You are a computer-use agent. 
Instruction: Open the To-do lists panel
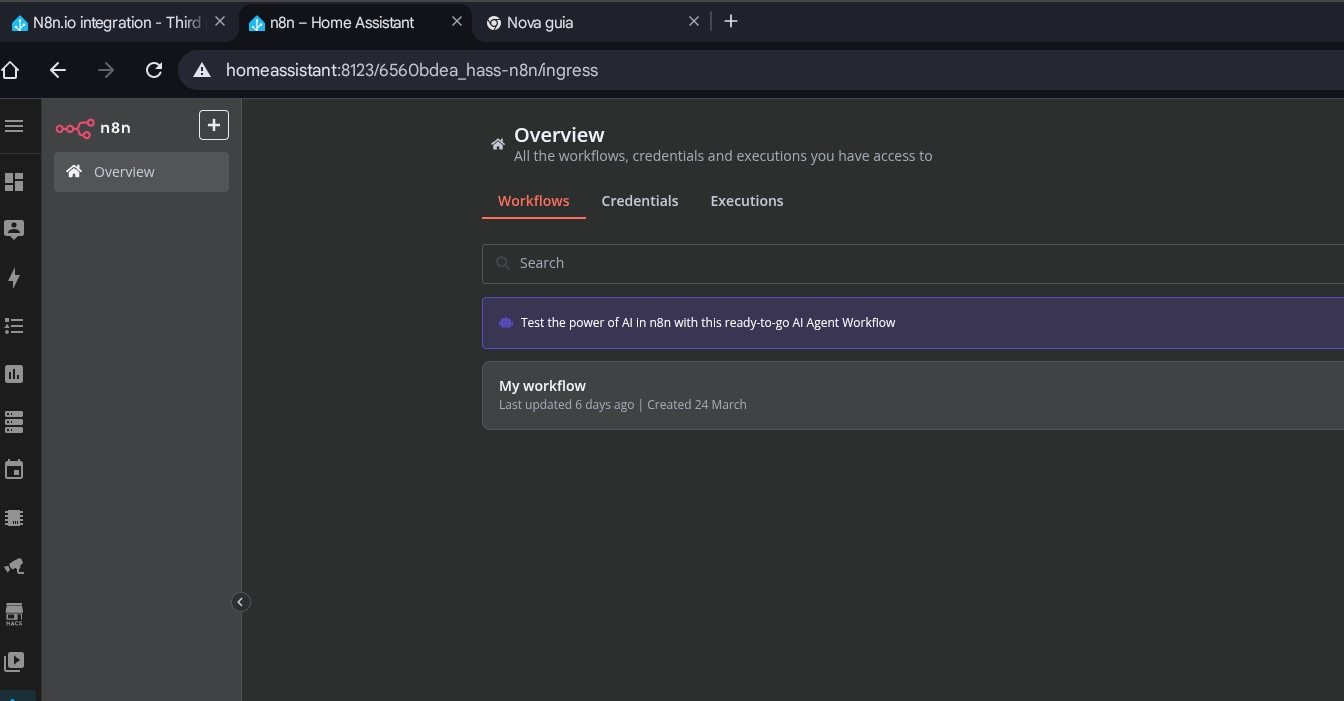click(x=14, y=325)
